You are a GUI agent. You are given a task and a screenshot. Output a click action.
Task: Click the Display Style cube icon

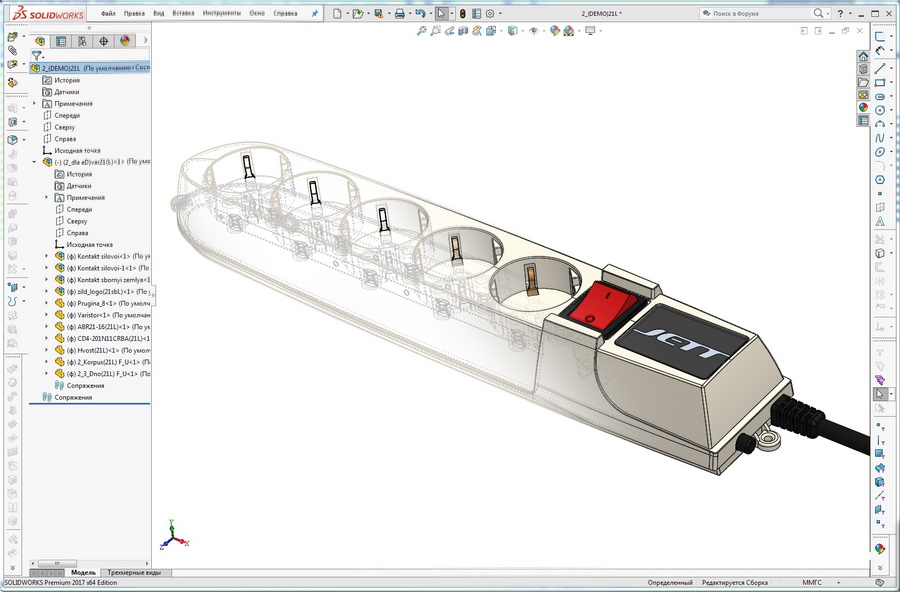[512, 31]
